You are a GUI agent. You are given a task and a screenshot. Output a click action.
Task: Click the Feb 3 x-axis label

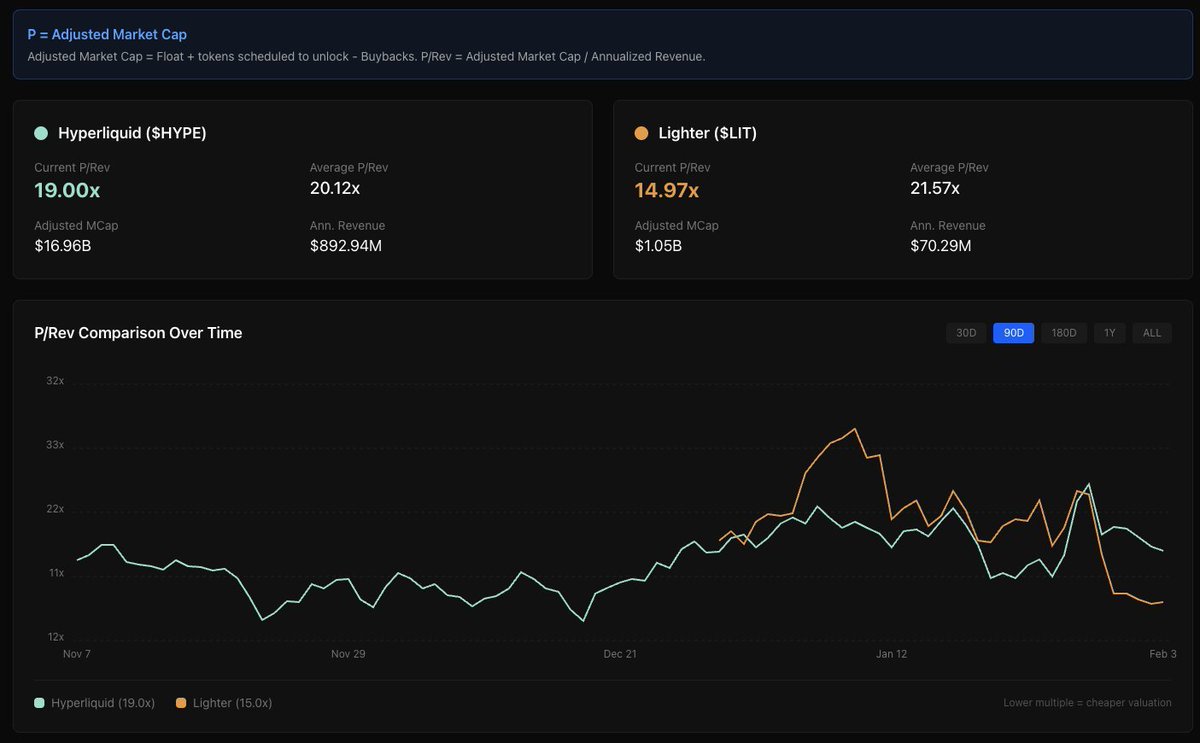1163,654
